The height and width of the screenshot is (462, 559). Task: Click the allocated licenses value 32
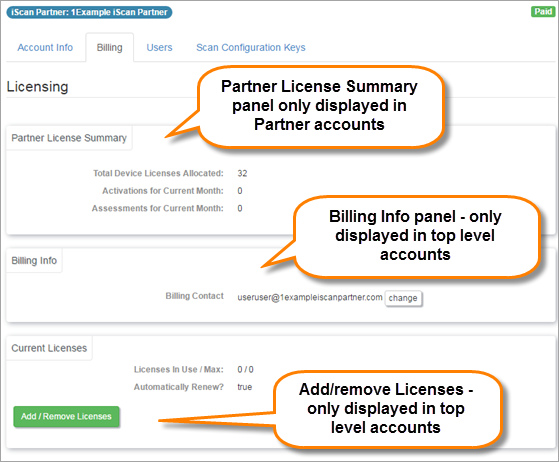[242, 173]
